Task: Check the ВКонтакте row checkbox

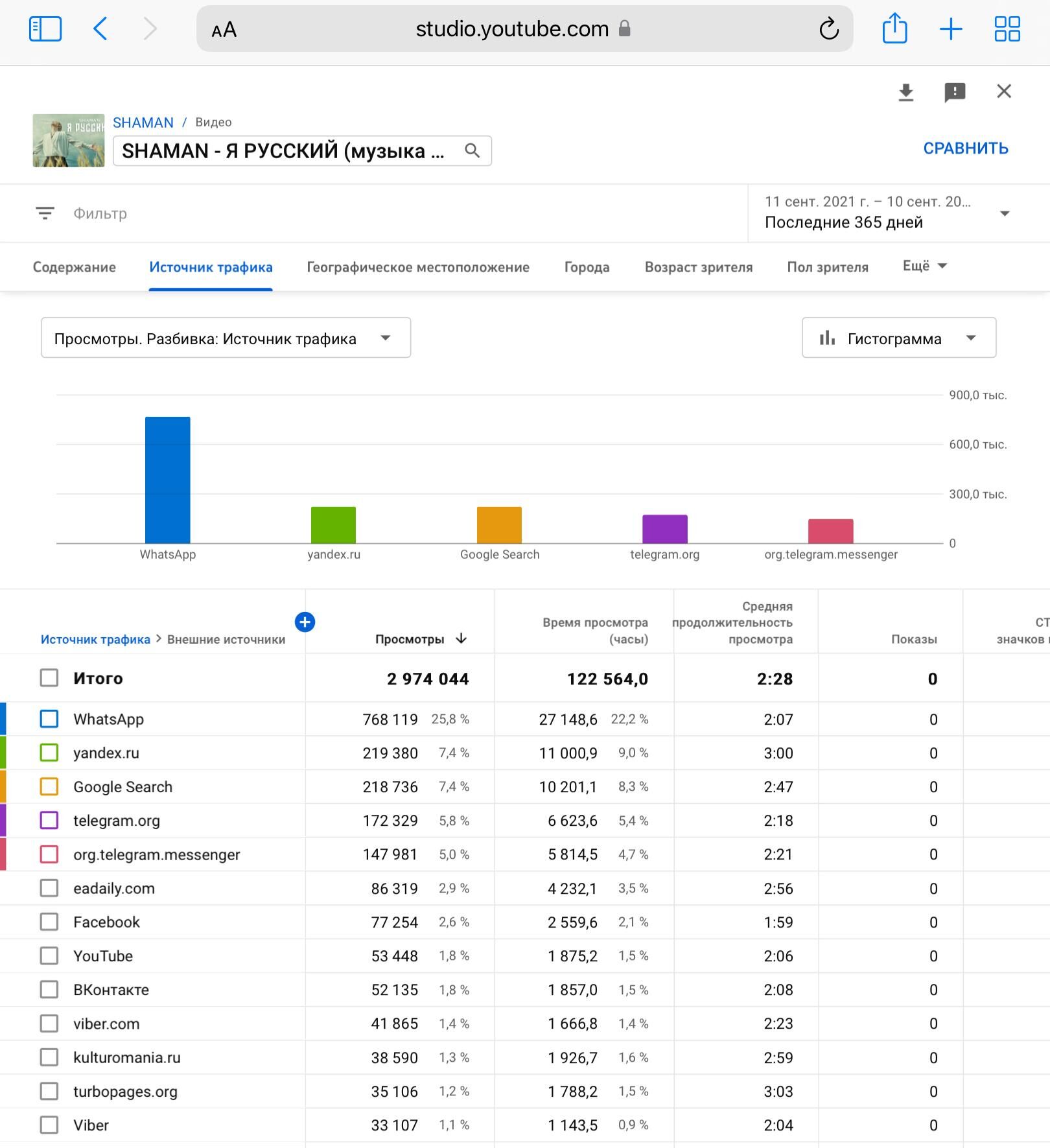Action: pos(49,989)
